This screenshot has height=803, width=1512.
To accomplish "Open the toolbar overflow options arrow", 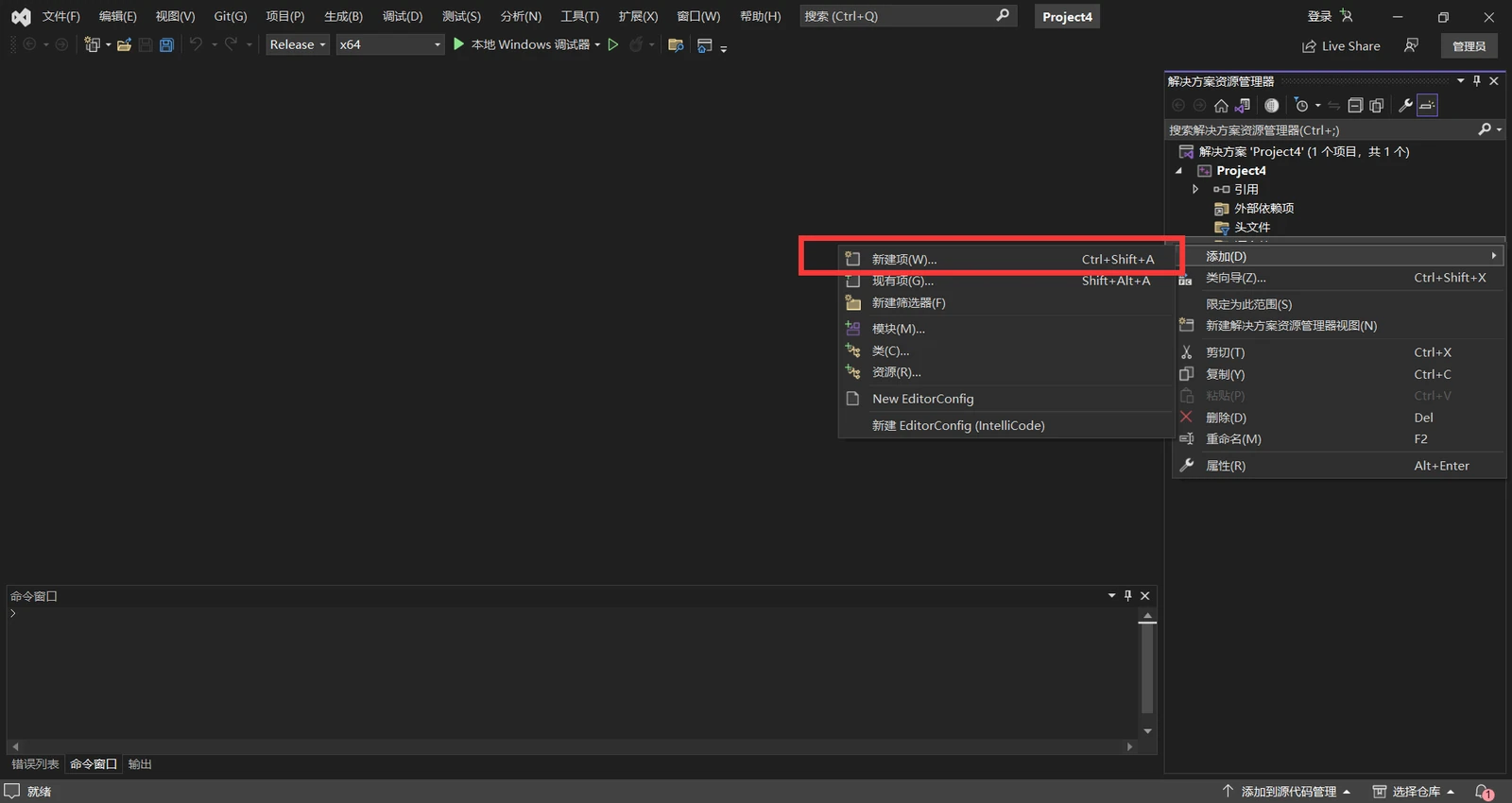I will pos(724,48).
